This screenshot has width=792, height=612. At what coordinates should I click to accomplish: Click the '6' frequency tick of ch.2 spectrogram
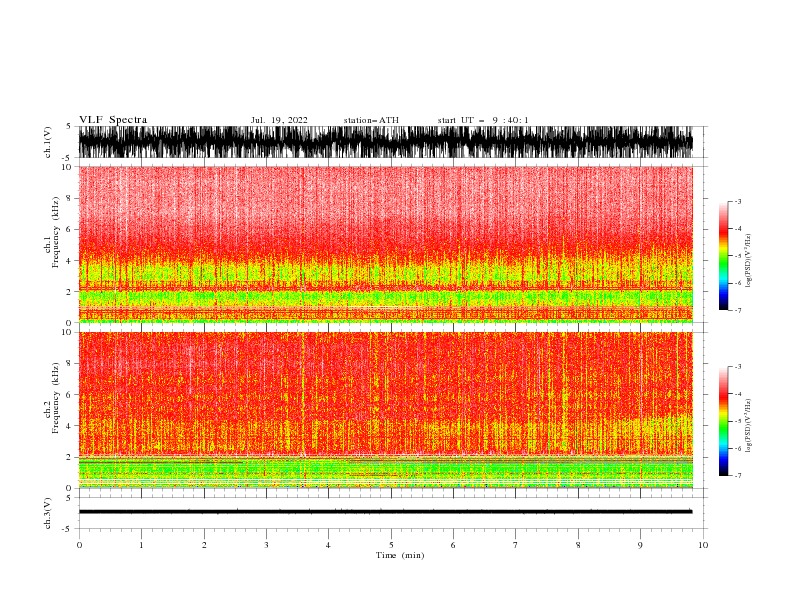pyautogui.click(x=69, y=395)
